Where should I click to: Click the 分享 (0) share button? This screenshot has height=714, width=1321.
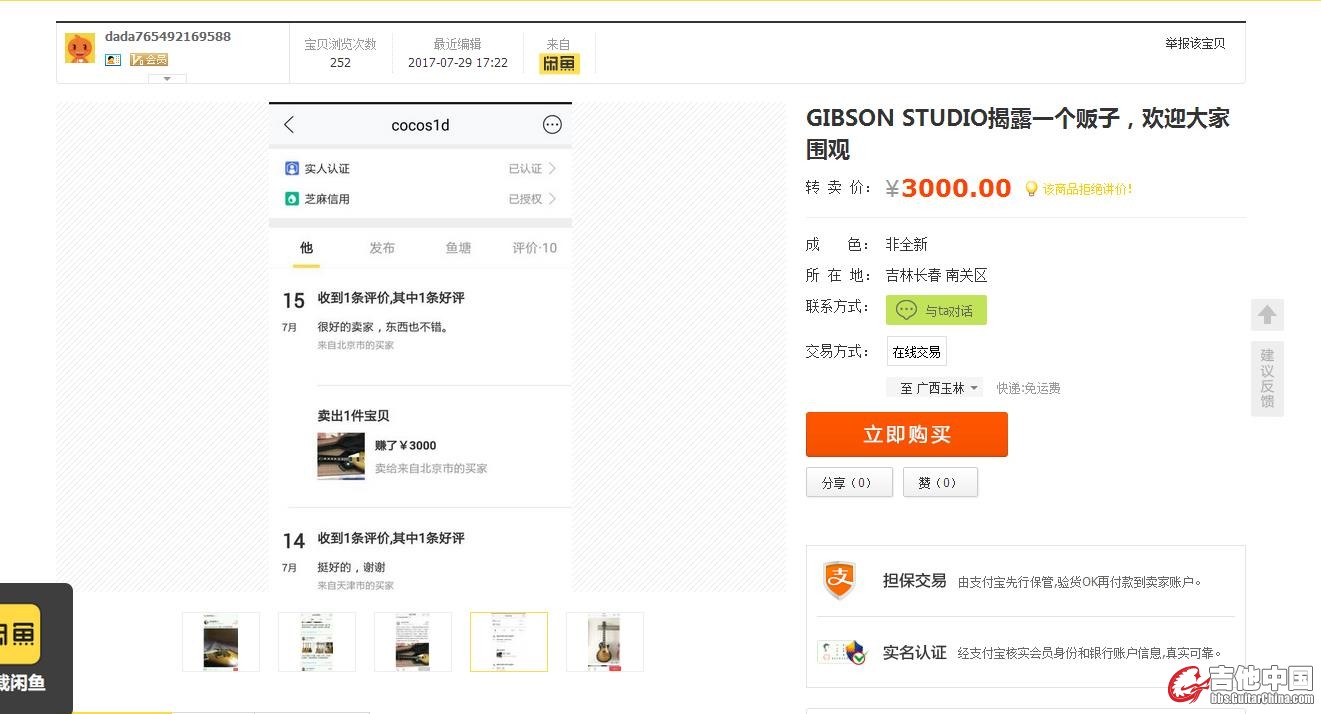point(849,482)
